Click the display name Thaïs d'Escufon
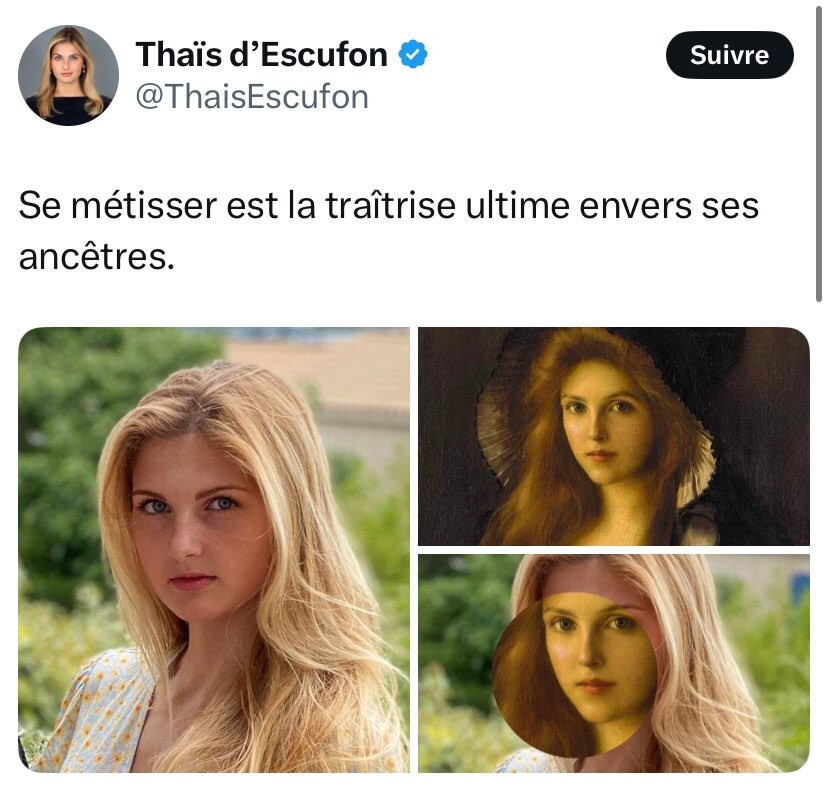 click(261, 54)
